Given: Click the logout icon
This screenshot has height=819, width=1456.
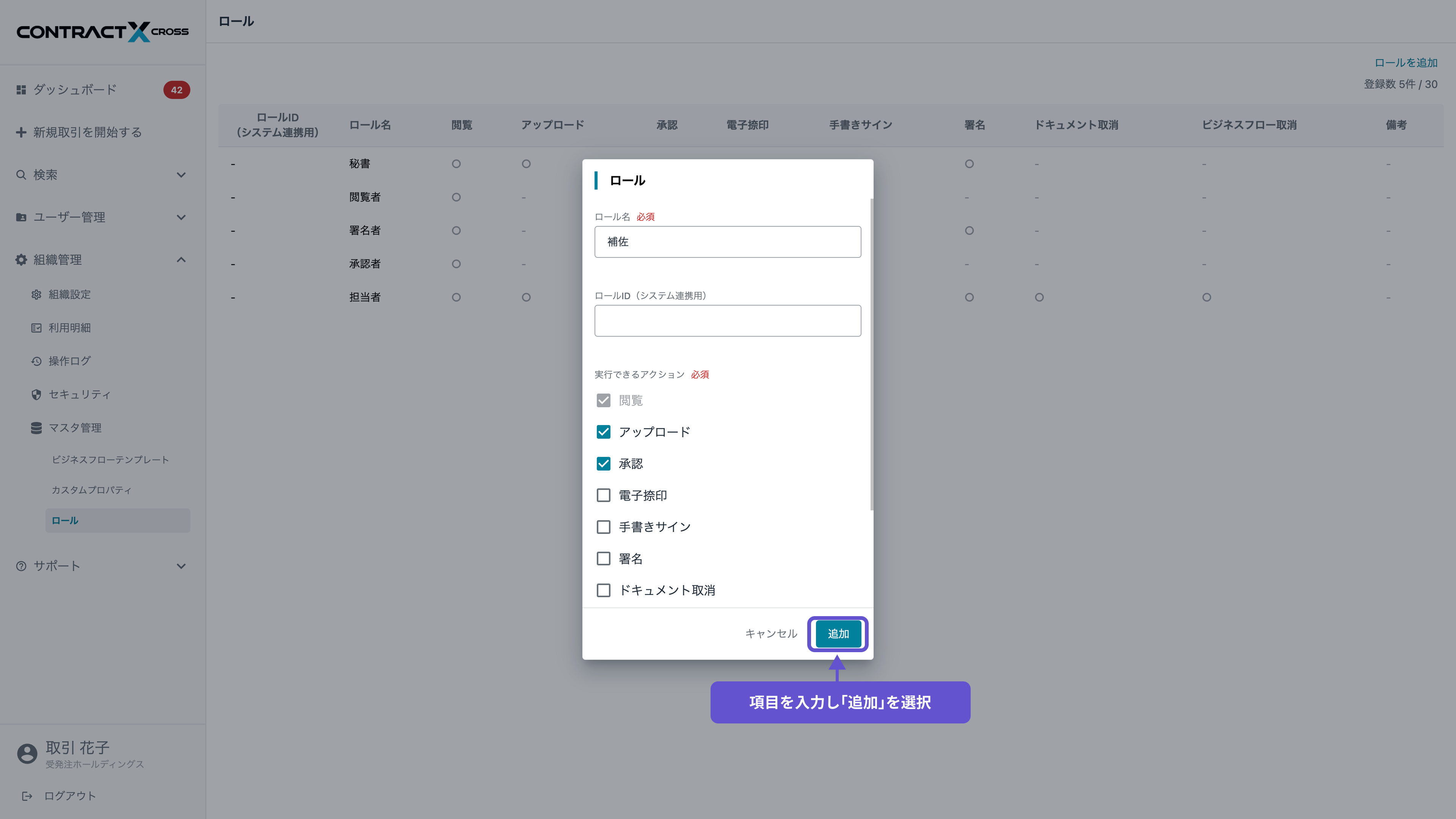Looking at the screenshot, I should coord(27,796).
